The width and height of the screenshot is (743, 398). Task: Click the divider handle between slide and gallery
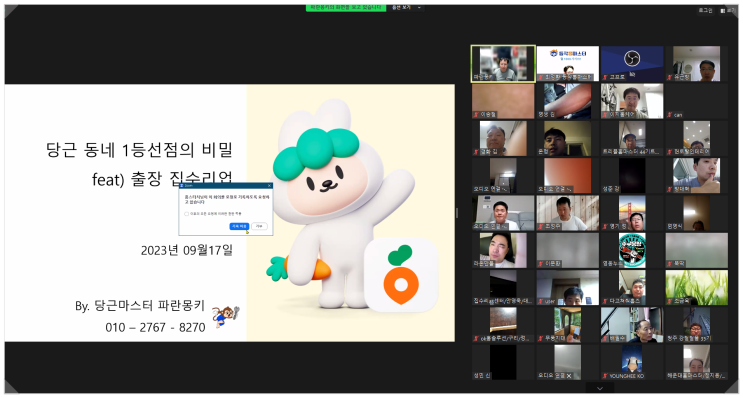(x=457, y=213)
